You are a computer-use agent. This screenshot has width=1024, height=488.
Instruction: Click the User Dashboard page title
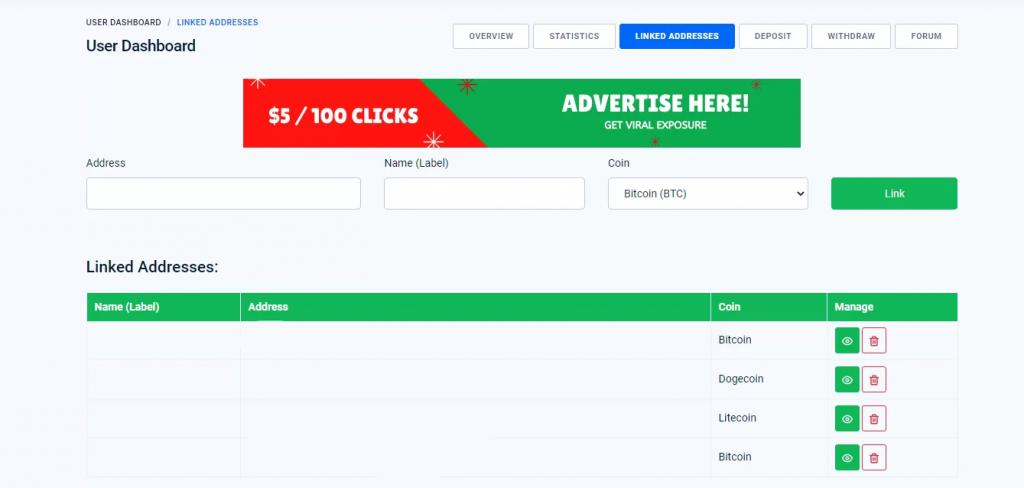pos(140,46)
